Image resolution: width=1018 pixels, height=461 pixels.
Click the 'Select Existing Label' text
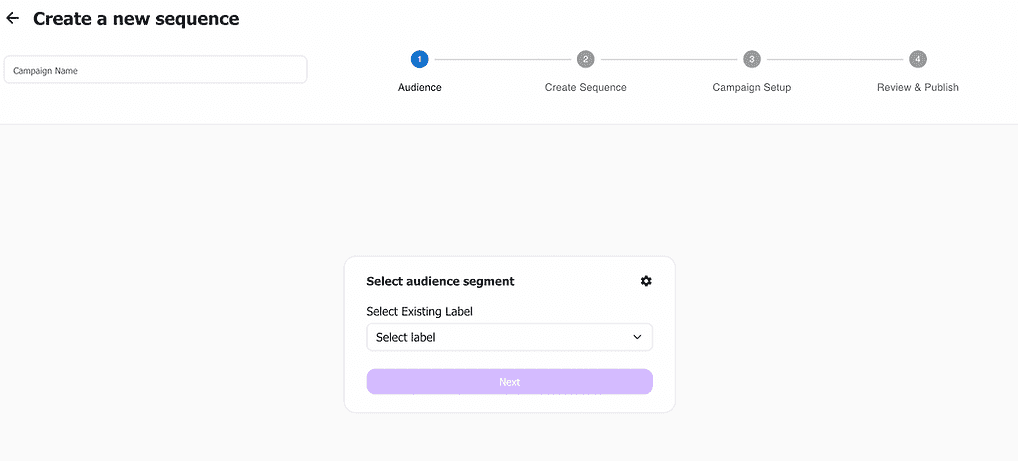[419, 312]
